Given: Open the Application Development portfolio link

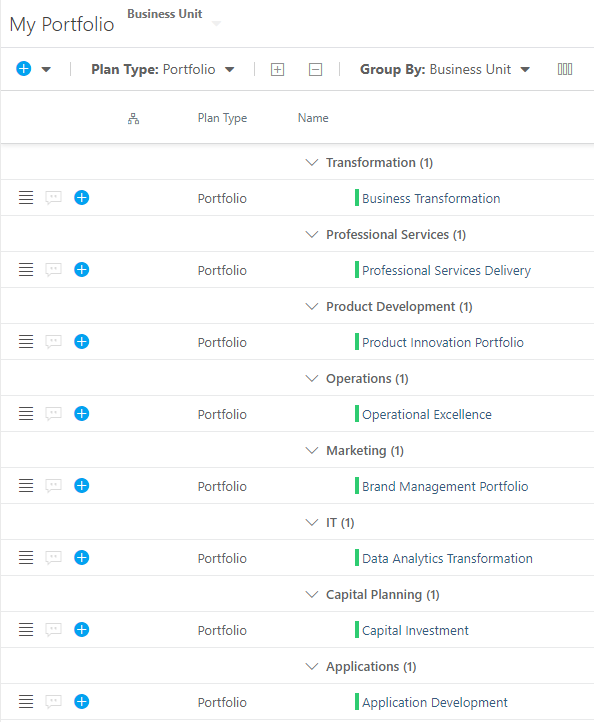Looking at the screenshot, I should coord(435,702).
